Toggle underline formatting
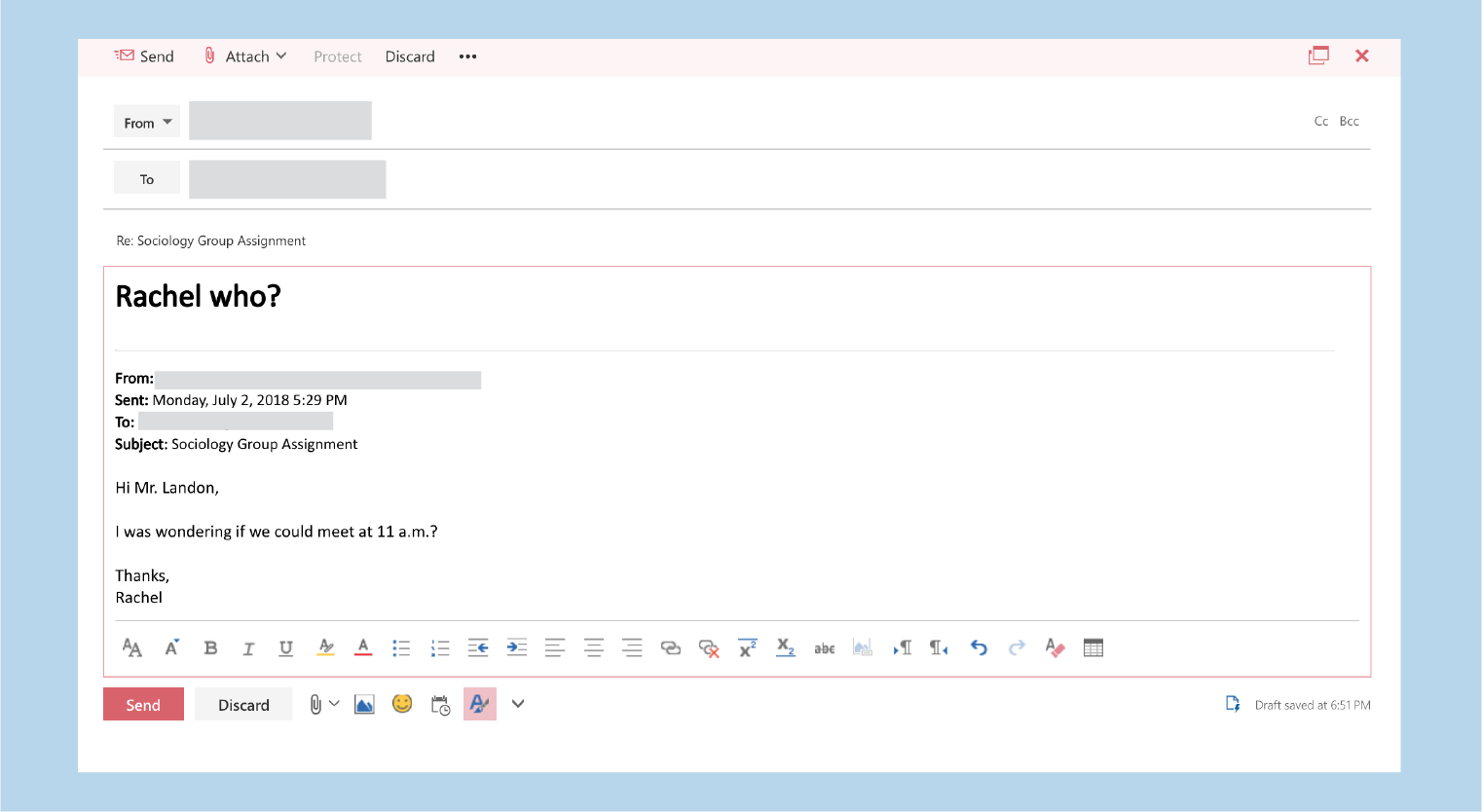The image size is (1482, 812). pyautogui.click(x=285, y=647)
